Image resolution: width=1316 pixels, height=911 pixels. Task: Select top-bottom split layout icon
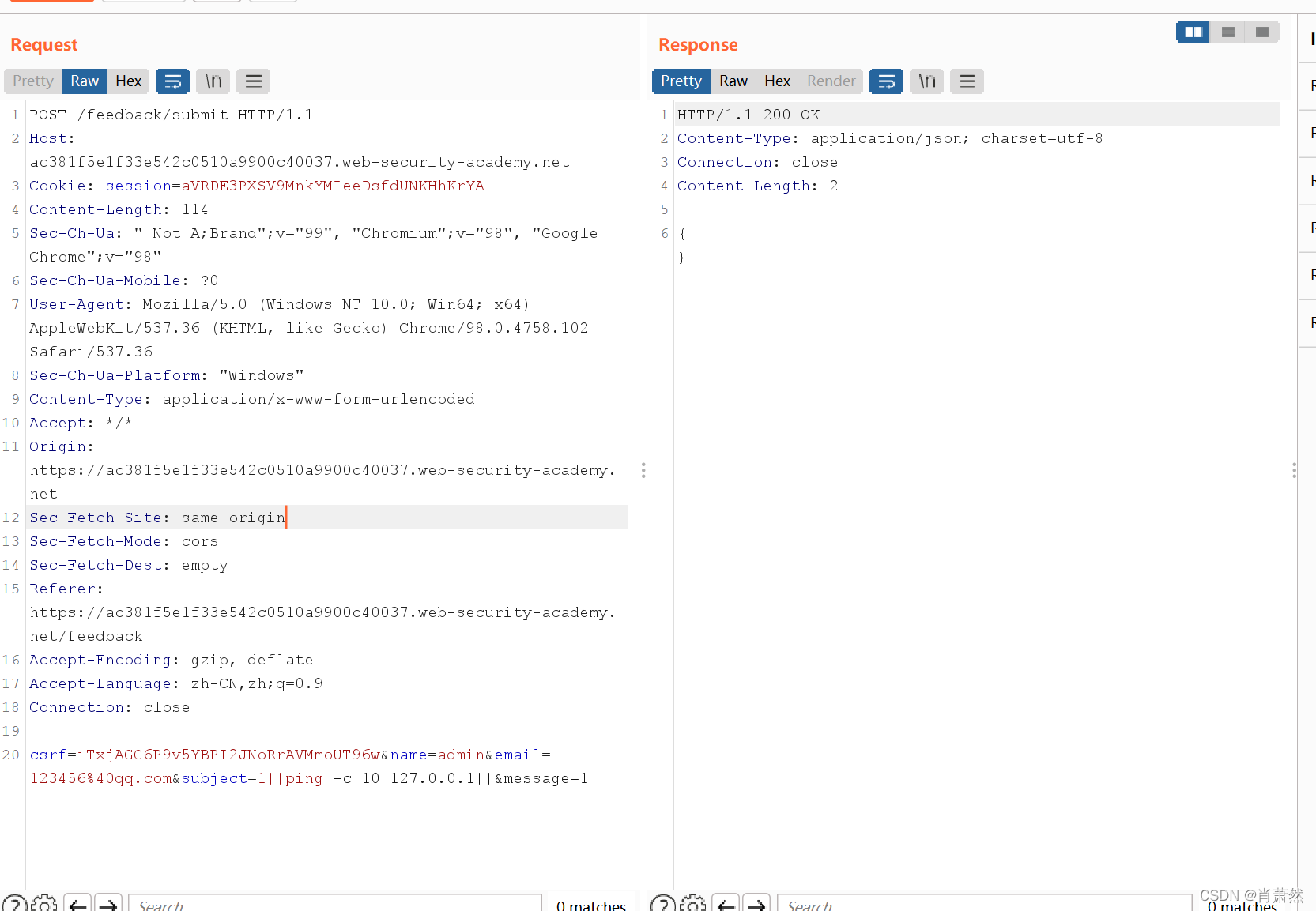1228,32
